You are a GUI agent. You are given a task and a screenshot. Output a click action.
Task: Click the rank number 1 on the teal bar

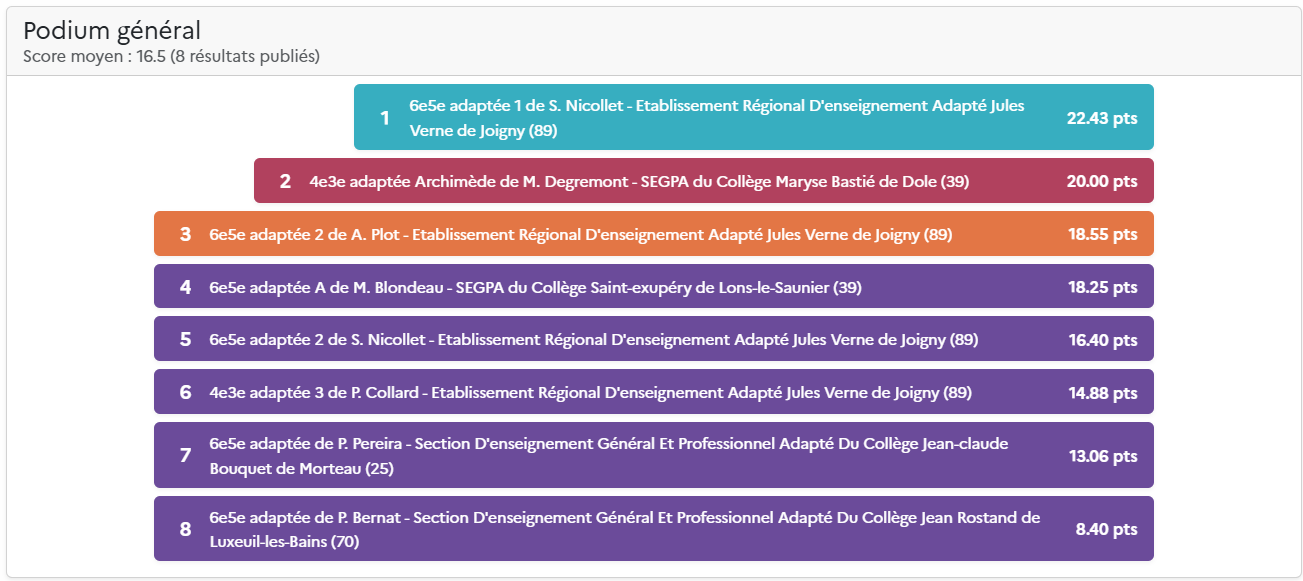click(385, 118)
